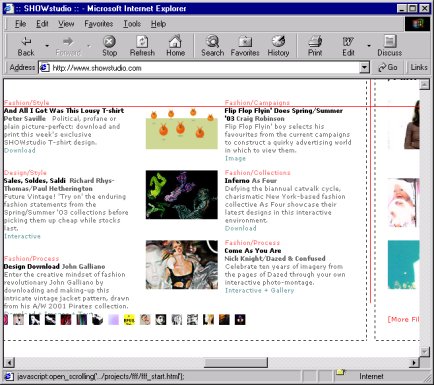The image size is (434, 385).
Task: Click the horizontal scrollbar left arrow
Action: (x=9, y=362)
